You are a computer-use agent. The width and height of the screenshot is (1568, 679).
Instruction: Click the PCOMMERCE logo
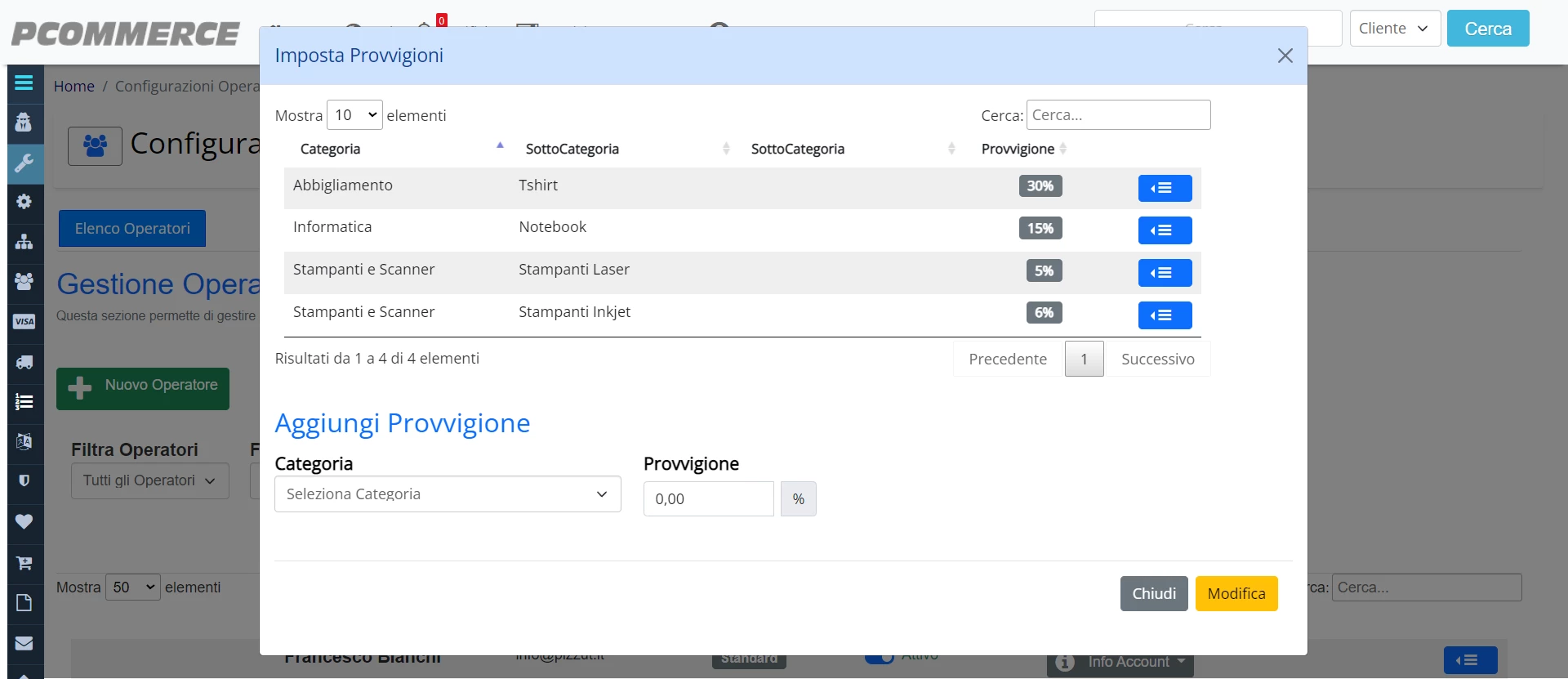(126, 34)
